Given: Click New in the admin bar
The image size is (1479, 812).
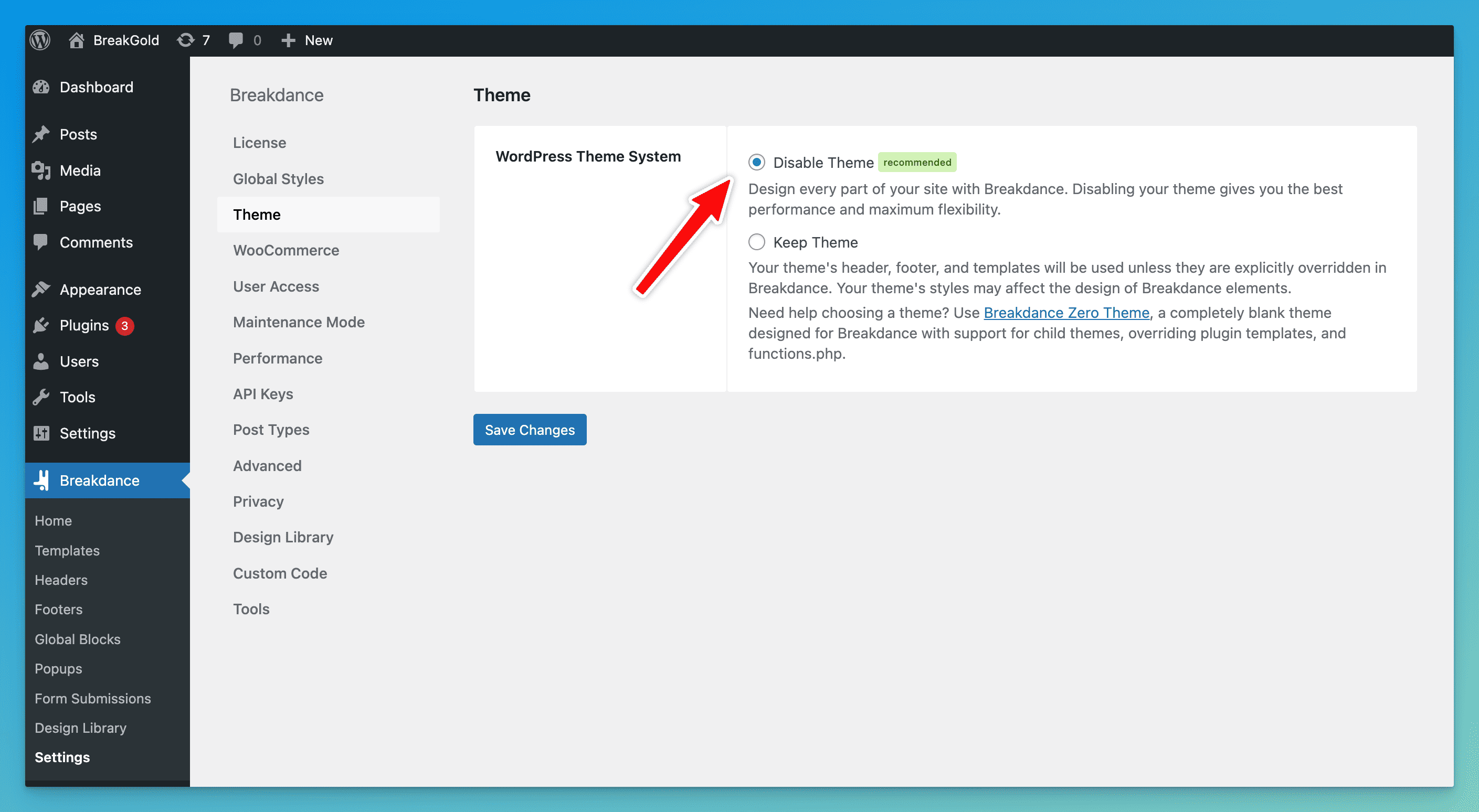Looking at the screenshot, I should pos(319,40).
